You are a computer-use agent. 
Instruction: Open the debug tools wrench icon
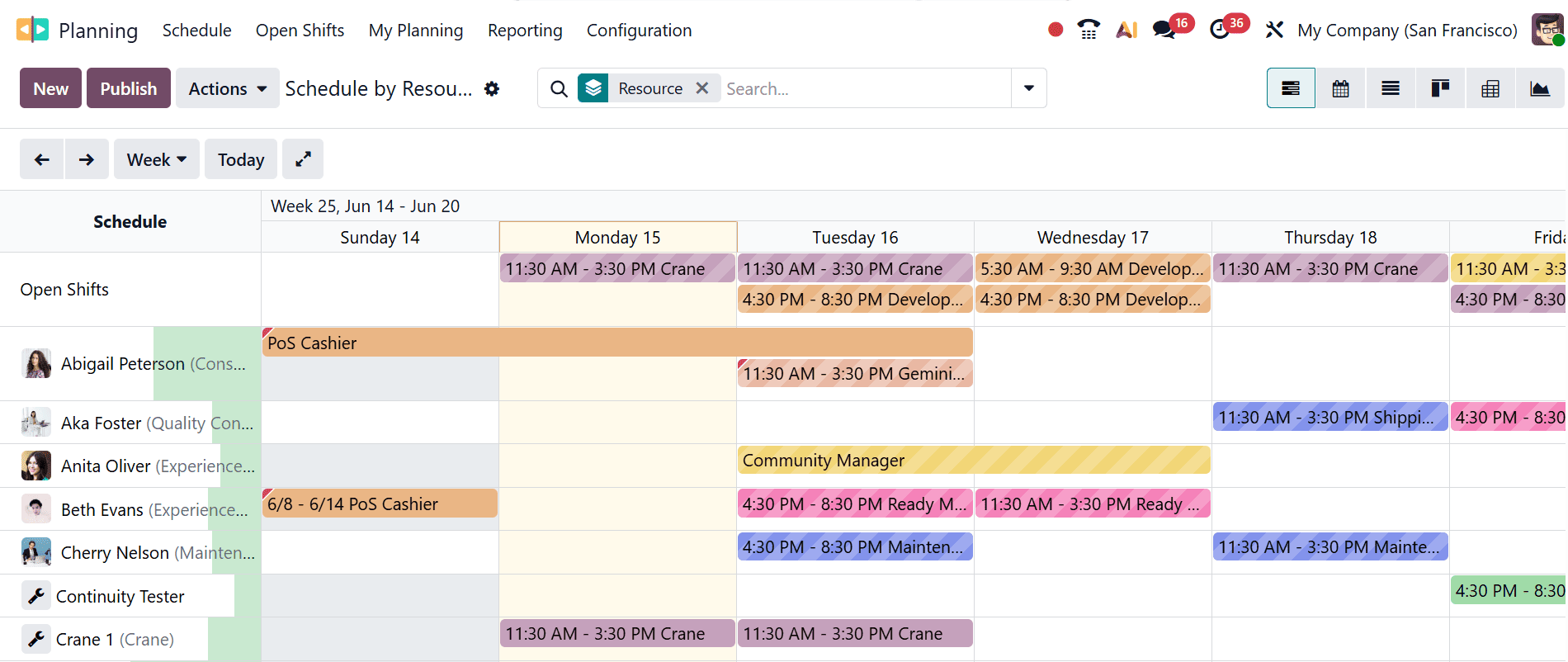click(1274, 30)
